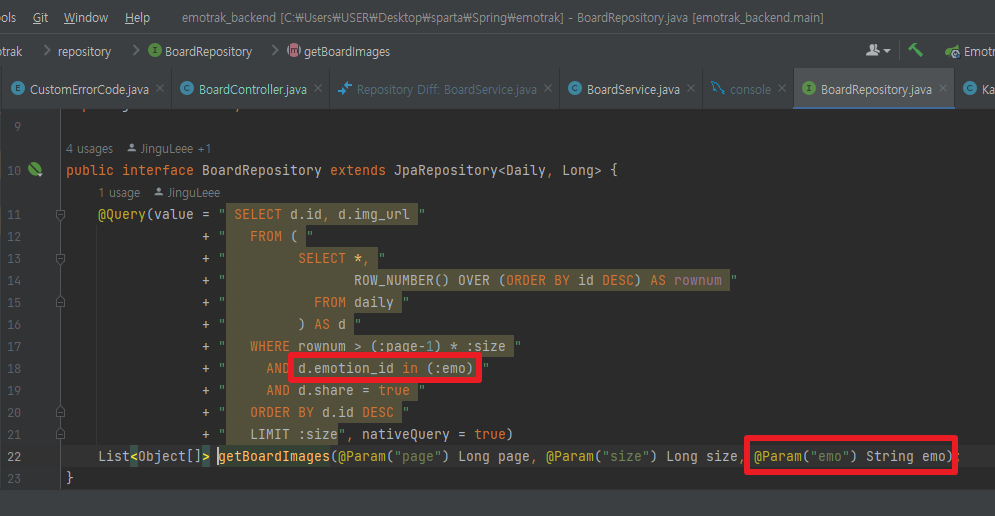Viewport: 995px width, 516px height.
Task: Click the @Param("page") annotation
Action: point(393,456)
